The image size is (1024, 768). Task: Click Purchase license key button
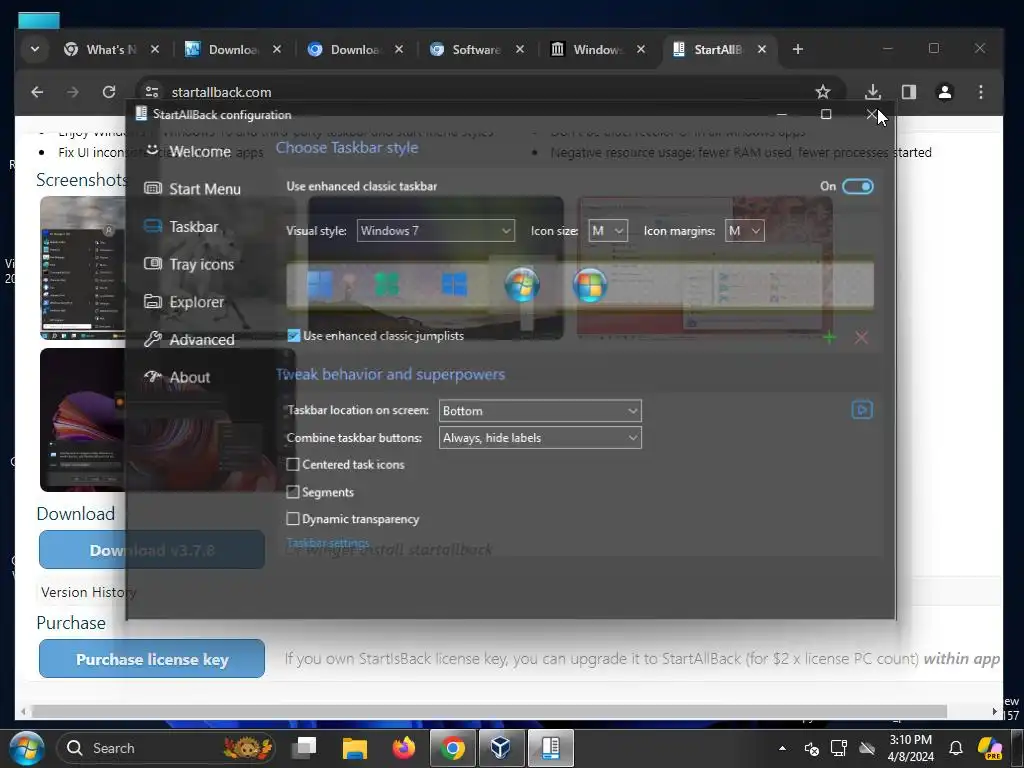click(152, 658)
